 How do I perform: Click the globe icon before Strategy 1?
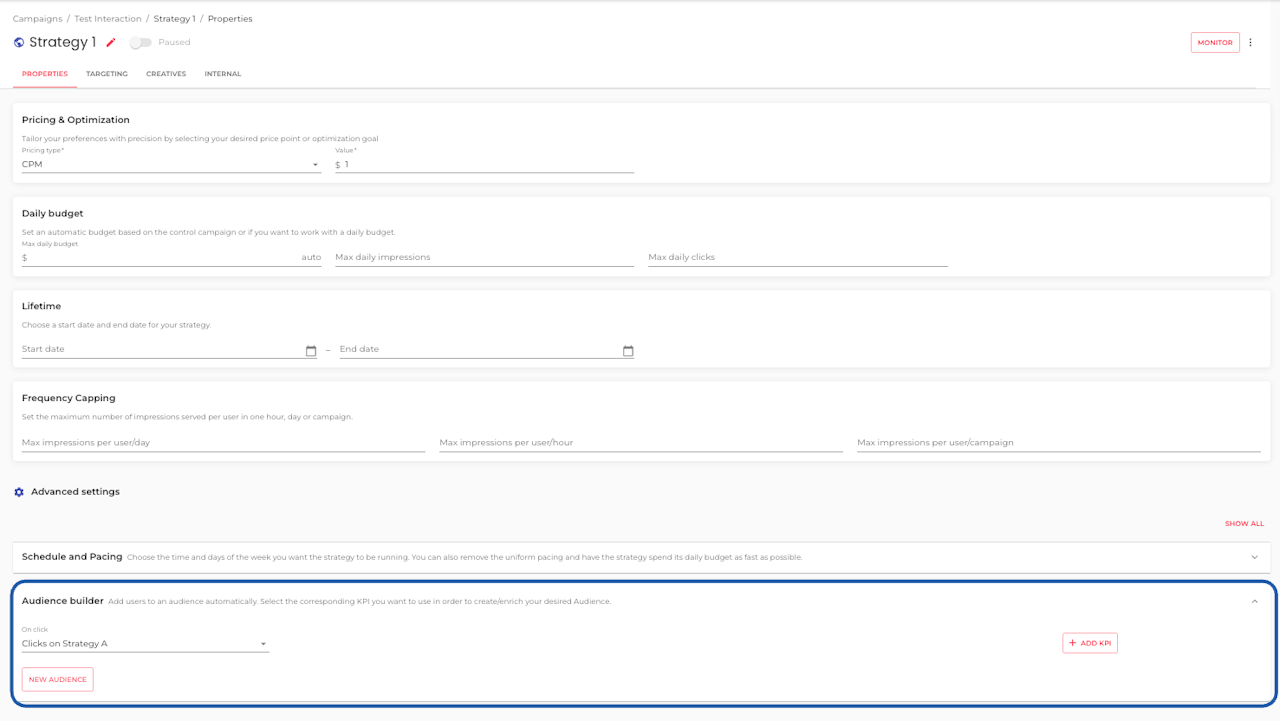(x=19, y=43)
